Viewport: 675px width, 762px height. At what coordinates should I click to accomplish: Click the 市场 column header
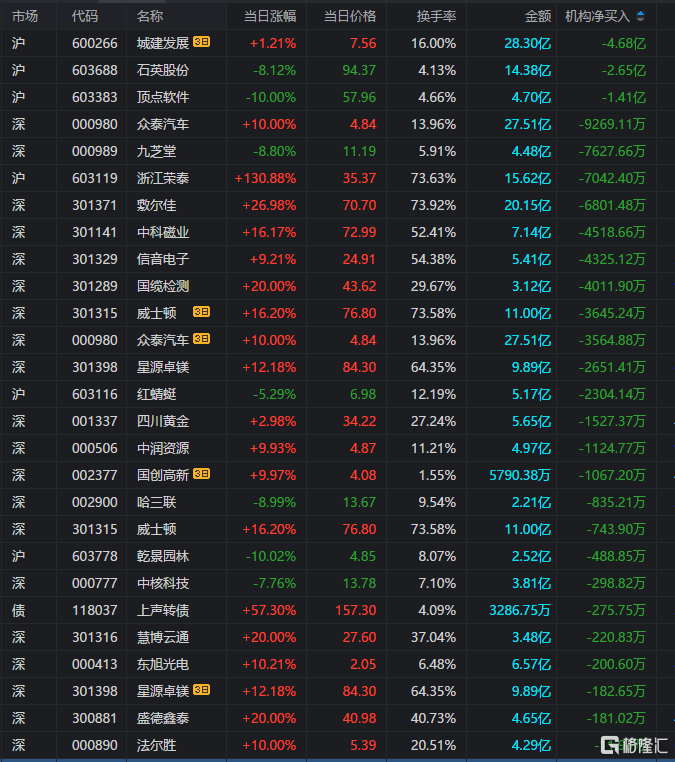(x=25, y=17)
